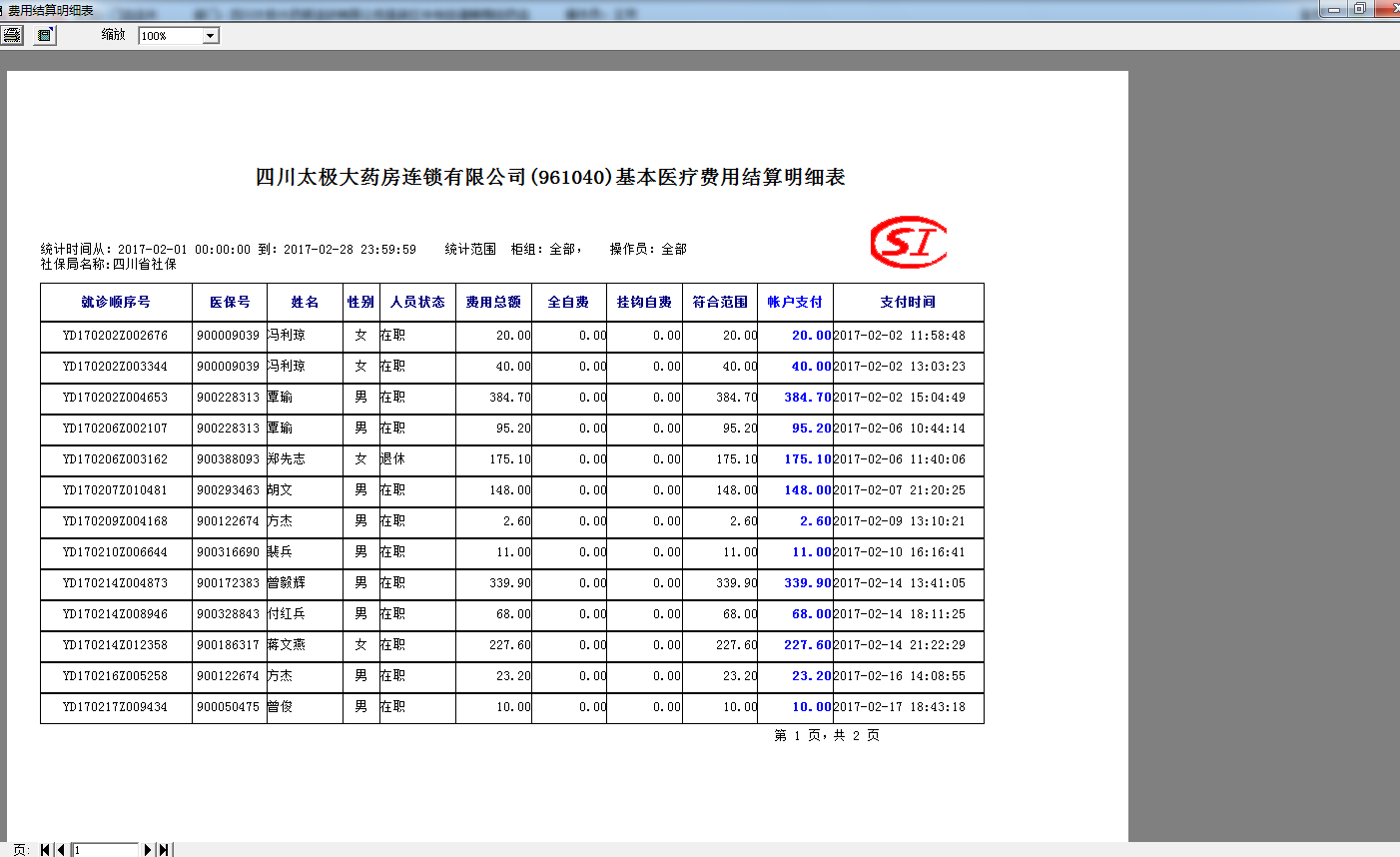The image size is (1400, 857).
Task: Jump to the last page of the report
Action: [x=165, y=850]
